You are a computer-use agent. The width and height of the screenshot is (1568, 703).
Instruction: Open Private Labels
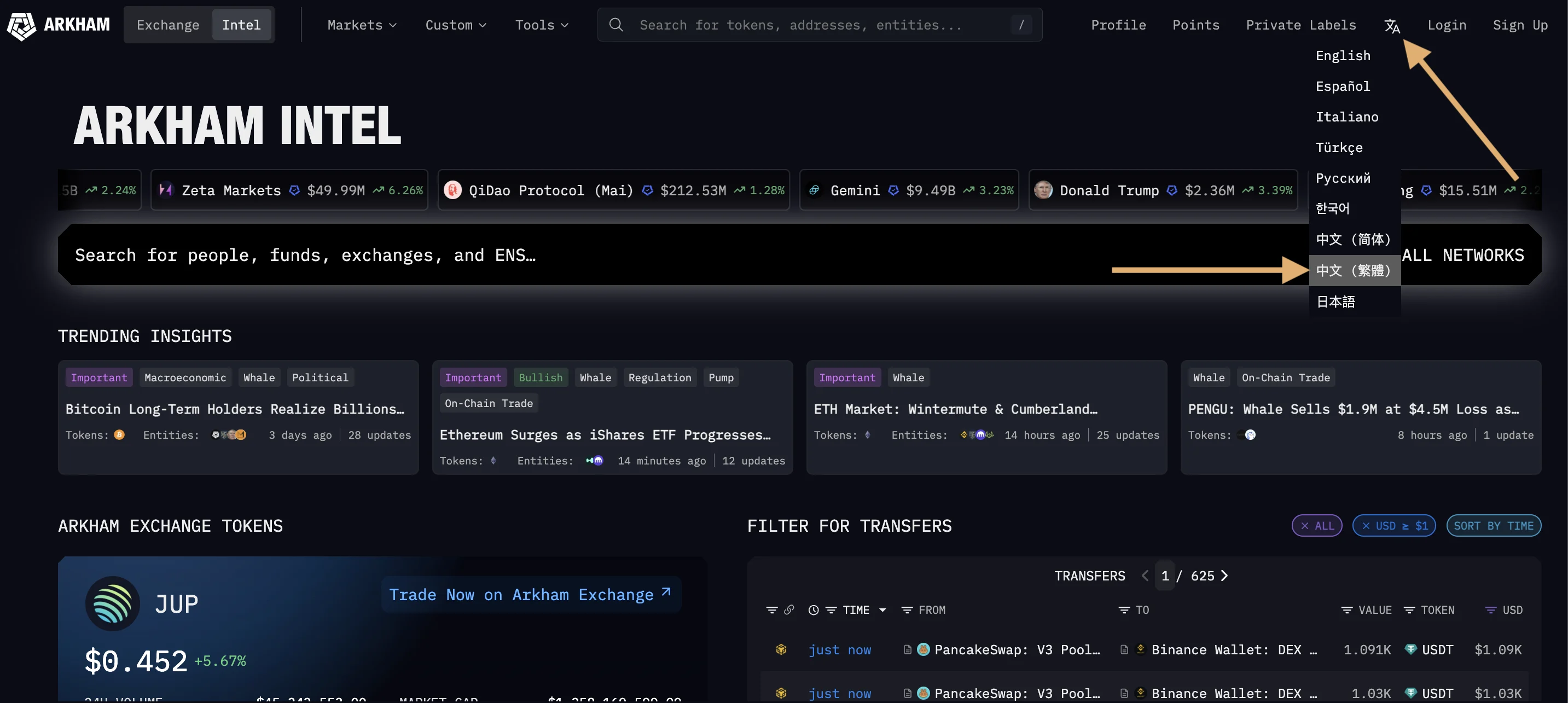[1301, 25]
